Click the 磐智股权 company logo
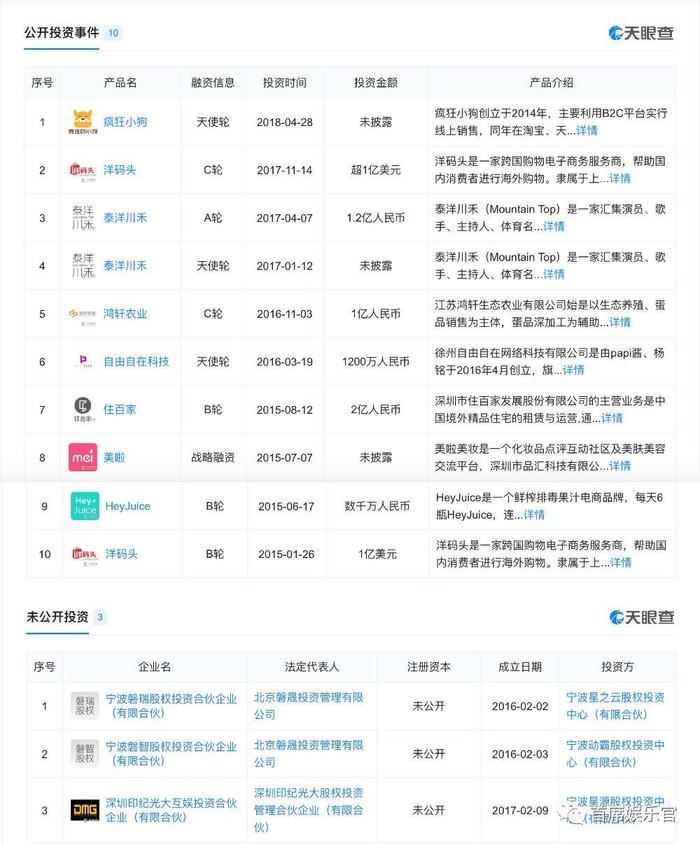 tap(85, 754)
